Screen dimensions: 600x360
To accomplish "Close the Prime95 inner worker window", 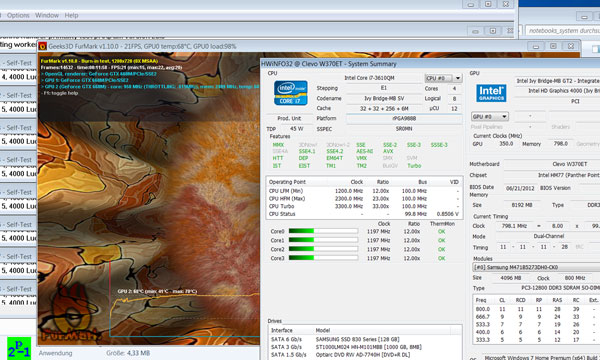I will [x=510, y=31].
